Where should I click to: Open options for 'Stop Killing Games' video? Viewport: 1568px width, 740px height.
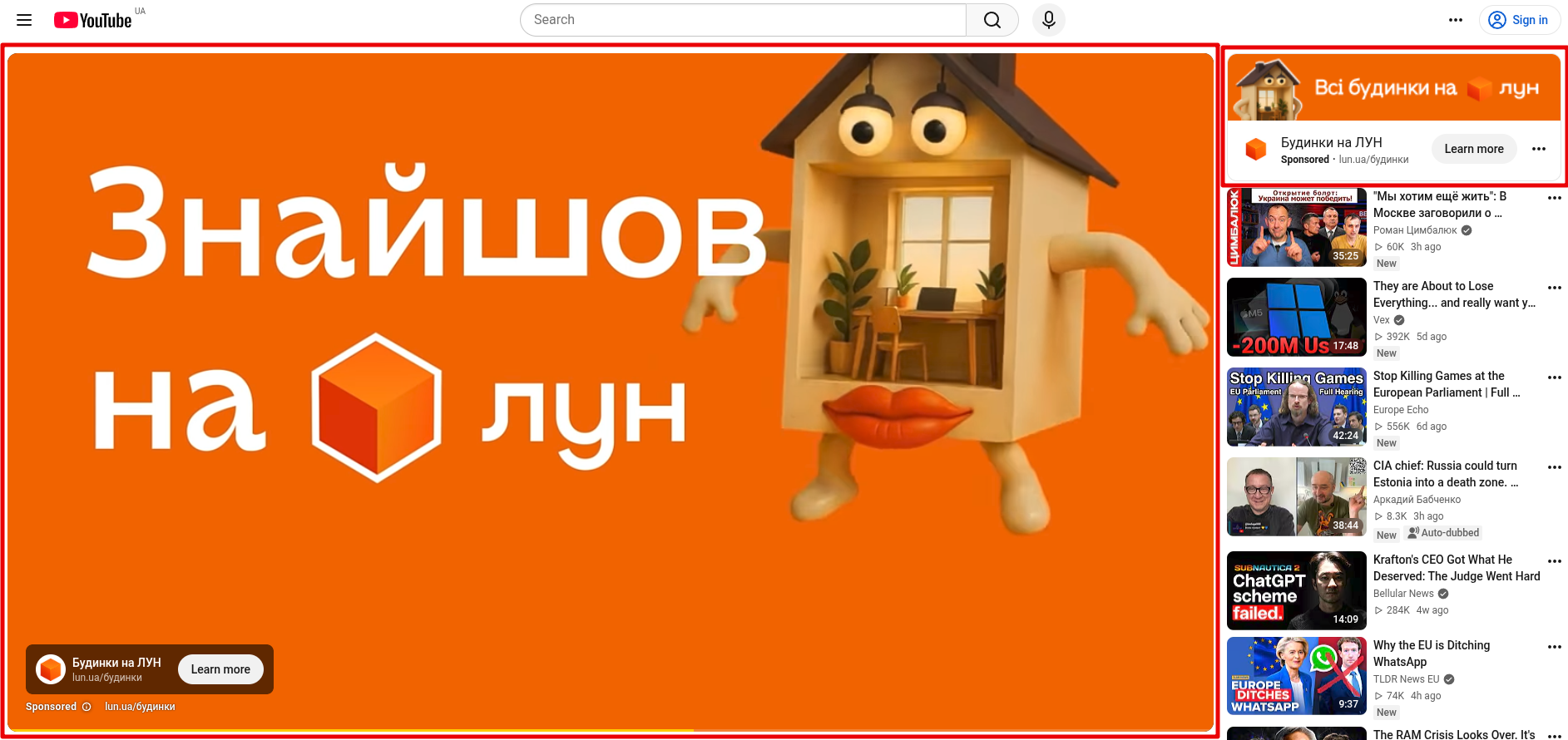pyautogui.click(x=1555, y=377)
